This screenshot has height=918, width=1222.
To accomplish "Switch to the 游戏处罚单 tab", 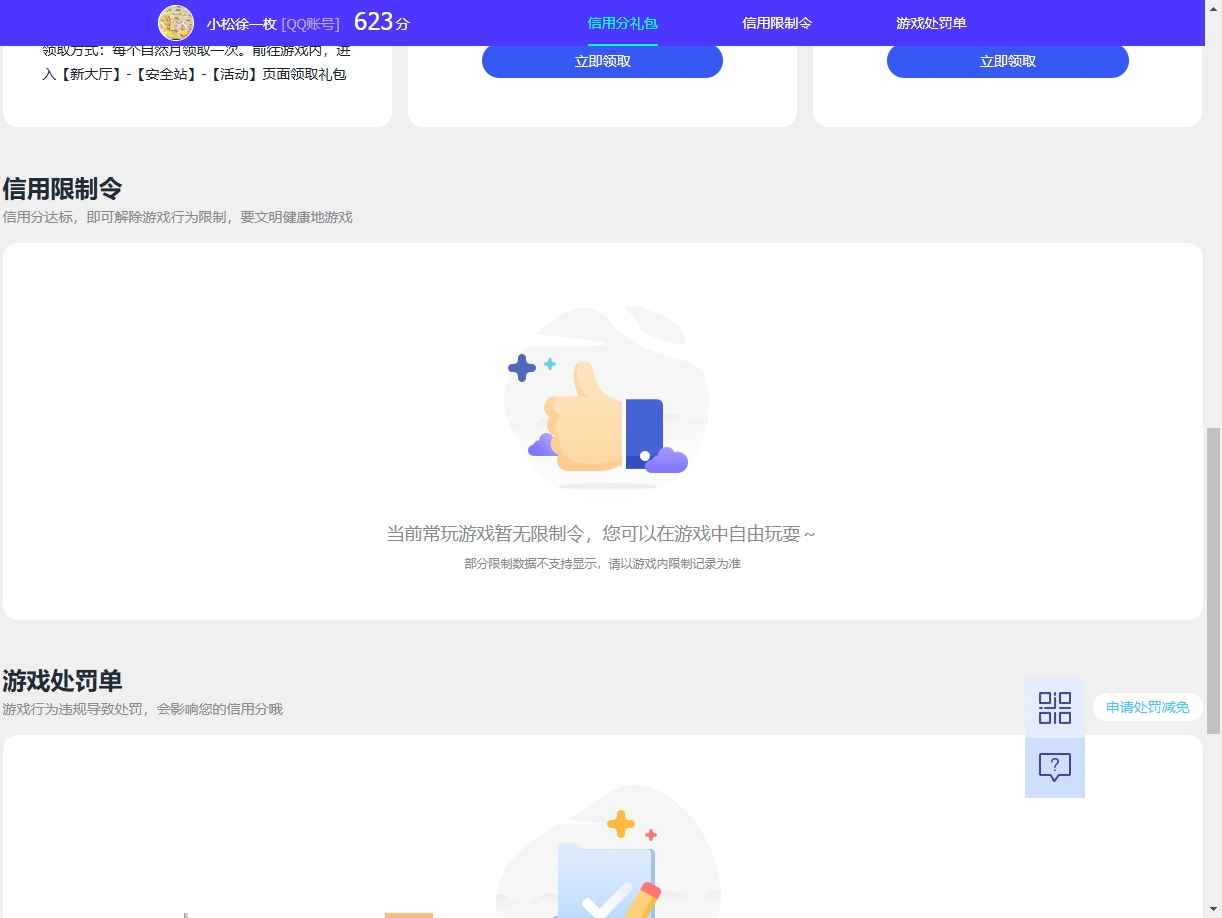I will (x=931, y=23).
